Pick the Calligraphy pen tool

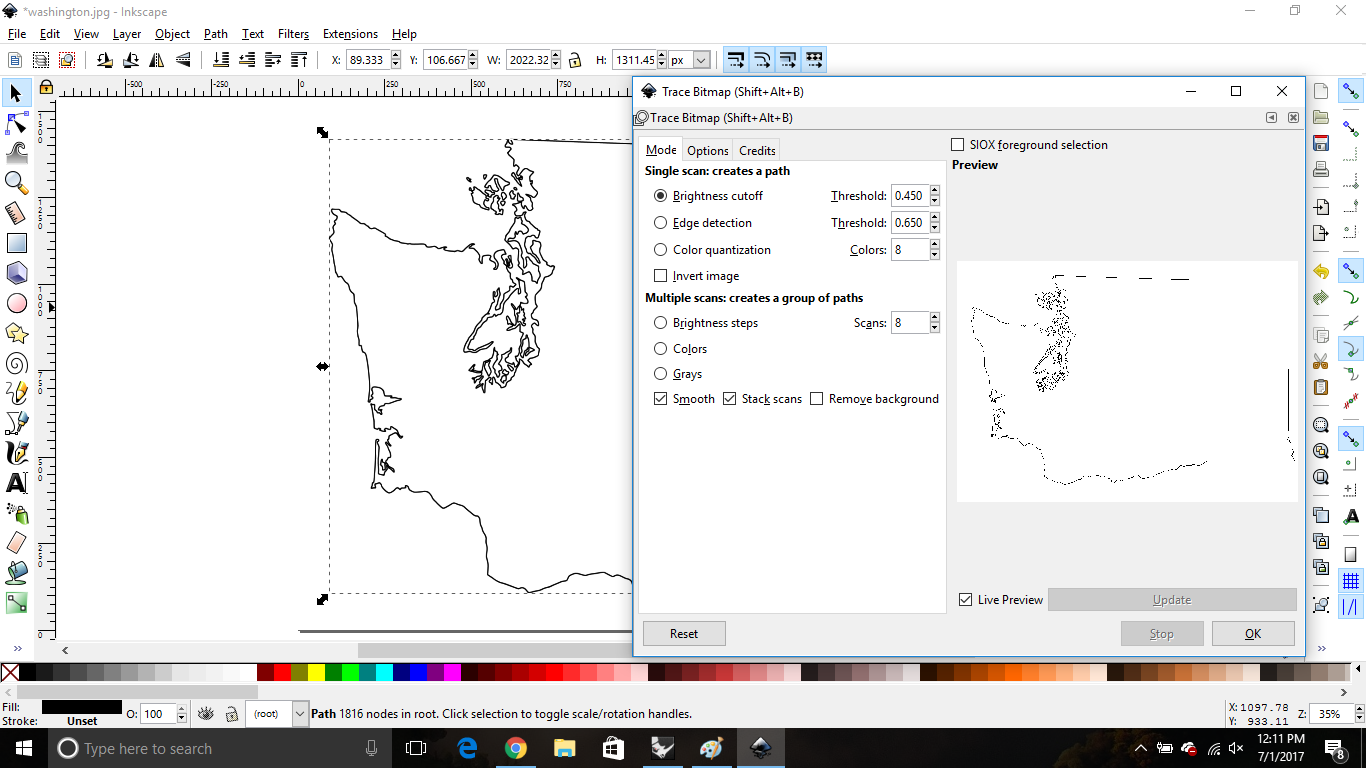16,452
